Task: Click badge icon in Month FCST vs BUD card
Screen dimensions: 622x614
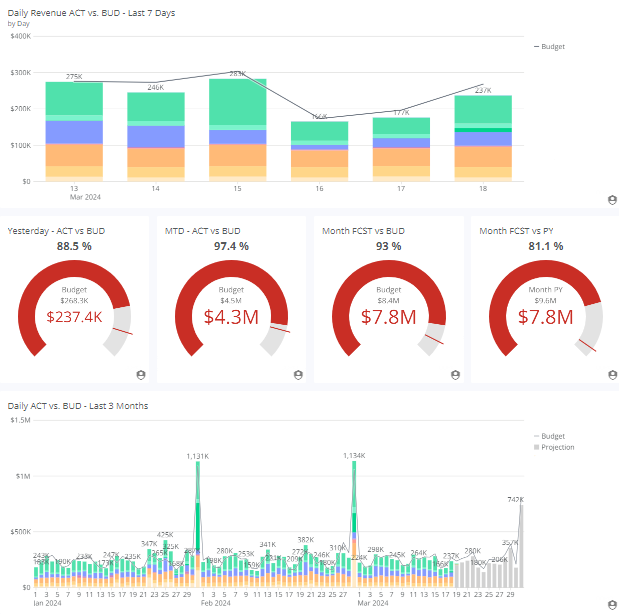Action: click(455, 374)
